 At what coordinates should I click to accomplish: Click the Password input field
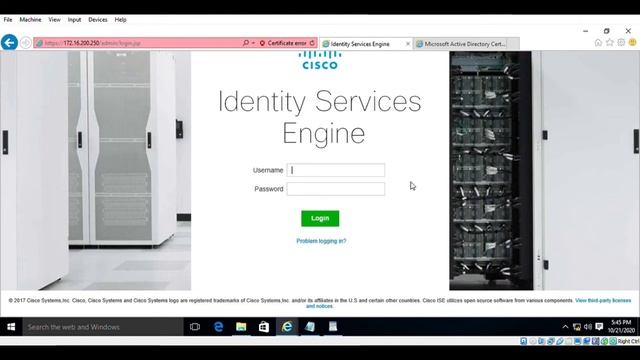pos(336,189)
